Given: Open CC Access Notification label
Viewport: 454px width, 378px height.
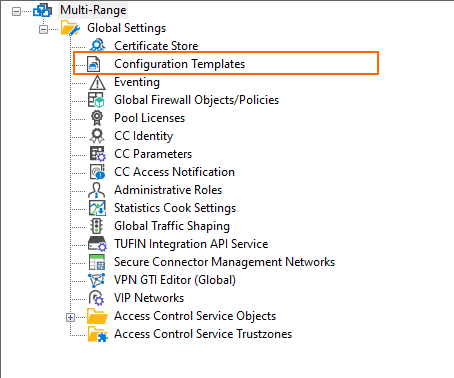Looking at the screenshot, I should coord(174,172).
